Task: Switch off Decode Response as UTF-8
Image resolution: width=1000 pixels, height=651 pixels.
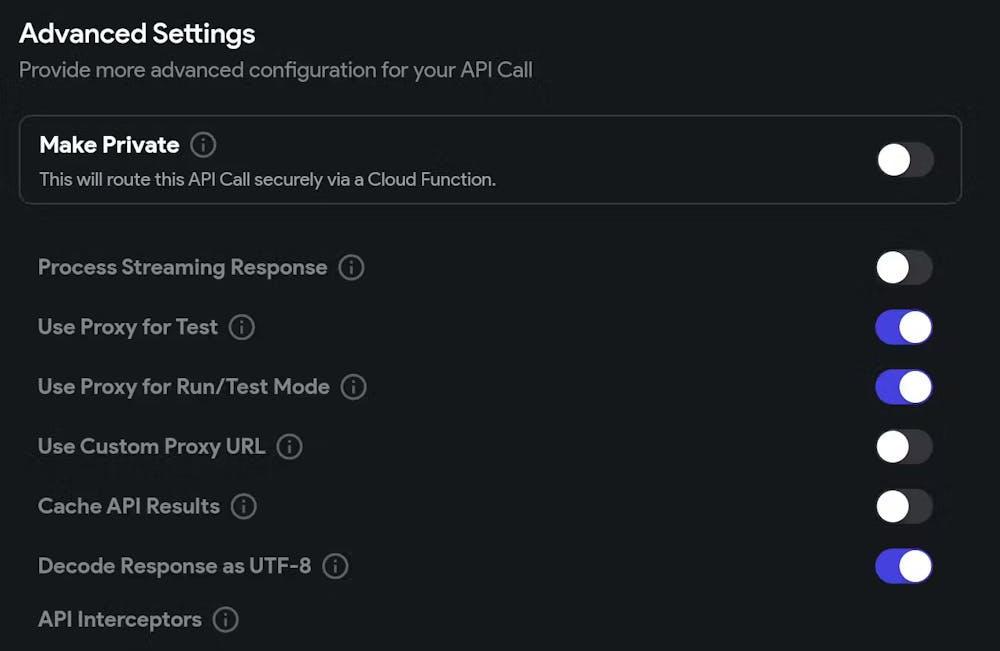Action: point(904,566)
